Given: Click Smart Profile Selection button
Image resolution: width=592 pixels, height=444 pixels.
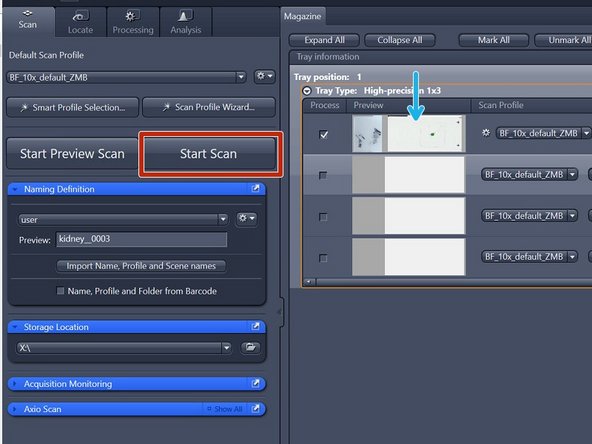Looking at the screenshot, I should point(72,108).
